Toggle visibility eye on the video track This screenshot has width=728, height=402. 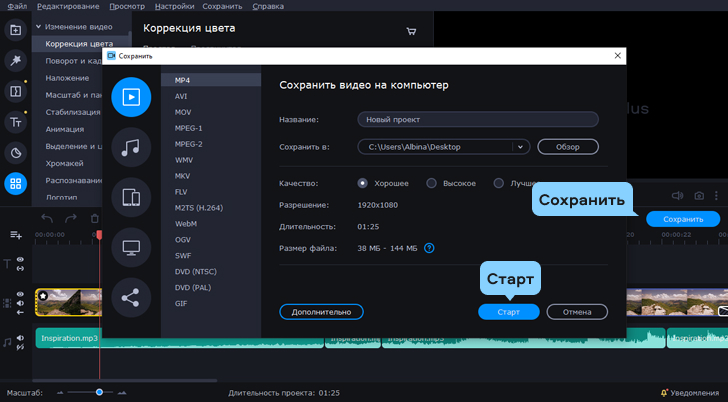tap(21, 294)
